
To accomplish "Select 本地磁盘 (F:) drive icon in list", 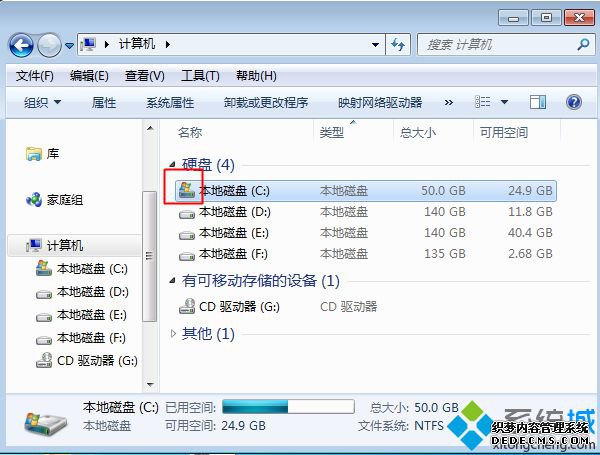I will tap(187, 256).
